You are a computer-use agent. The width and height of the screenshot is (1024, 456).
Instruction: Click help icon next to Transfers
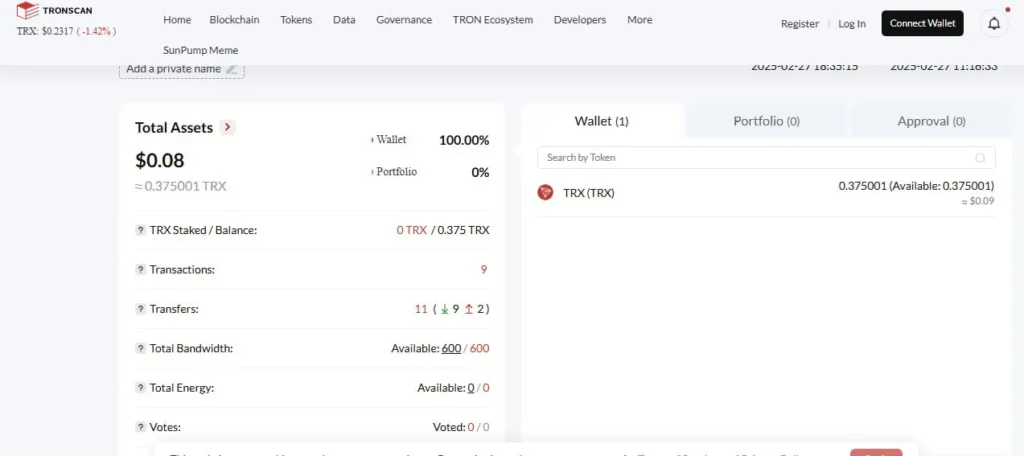(x=140, y=309)
